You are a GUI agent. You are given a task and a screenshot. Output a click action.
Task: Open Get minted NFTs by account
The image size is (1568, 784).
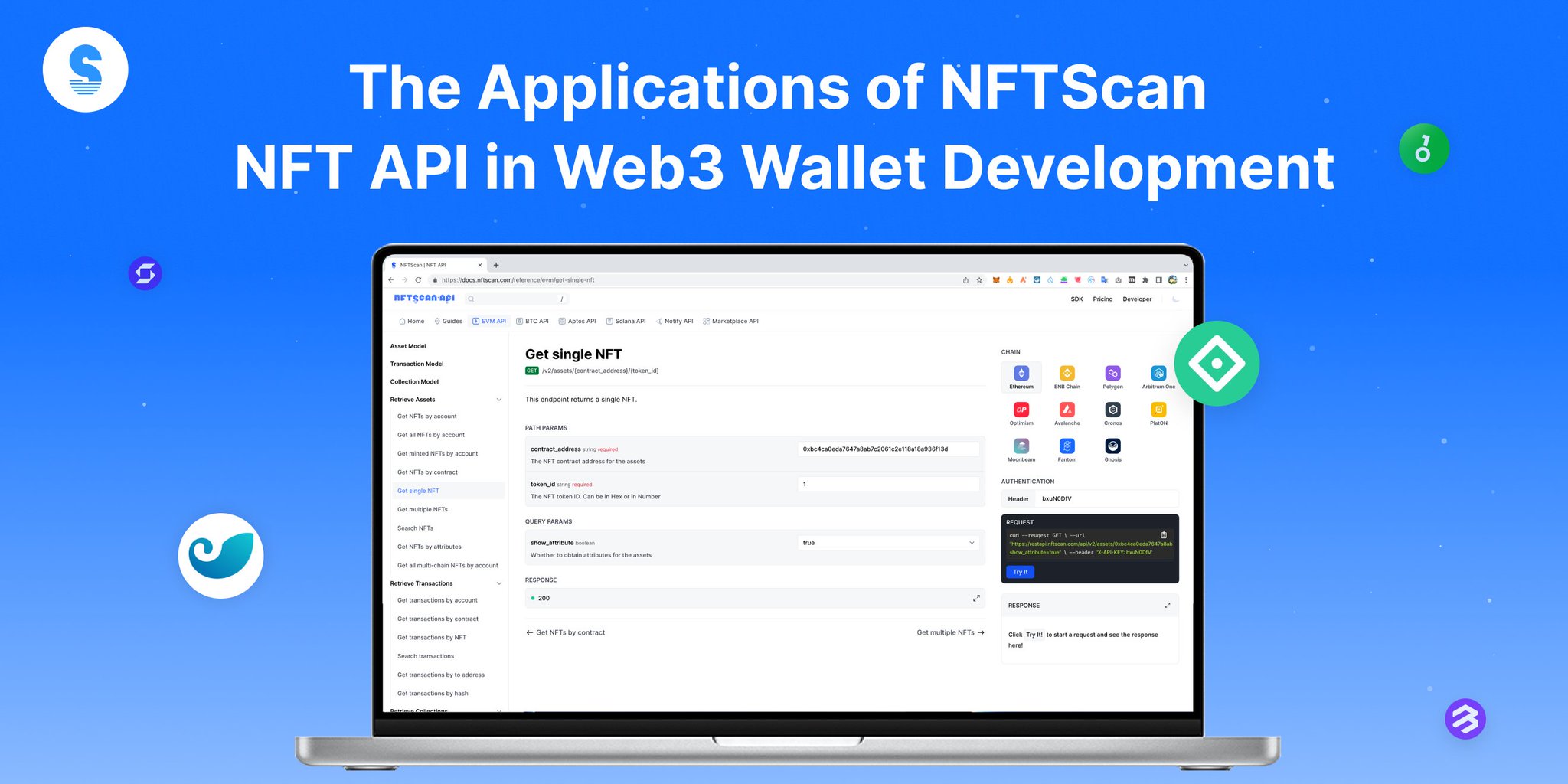coord(437,454)
